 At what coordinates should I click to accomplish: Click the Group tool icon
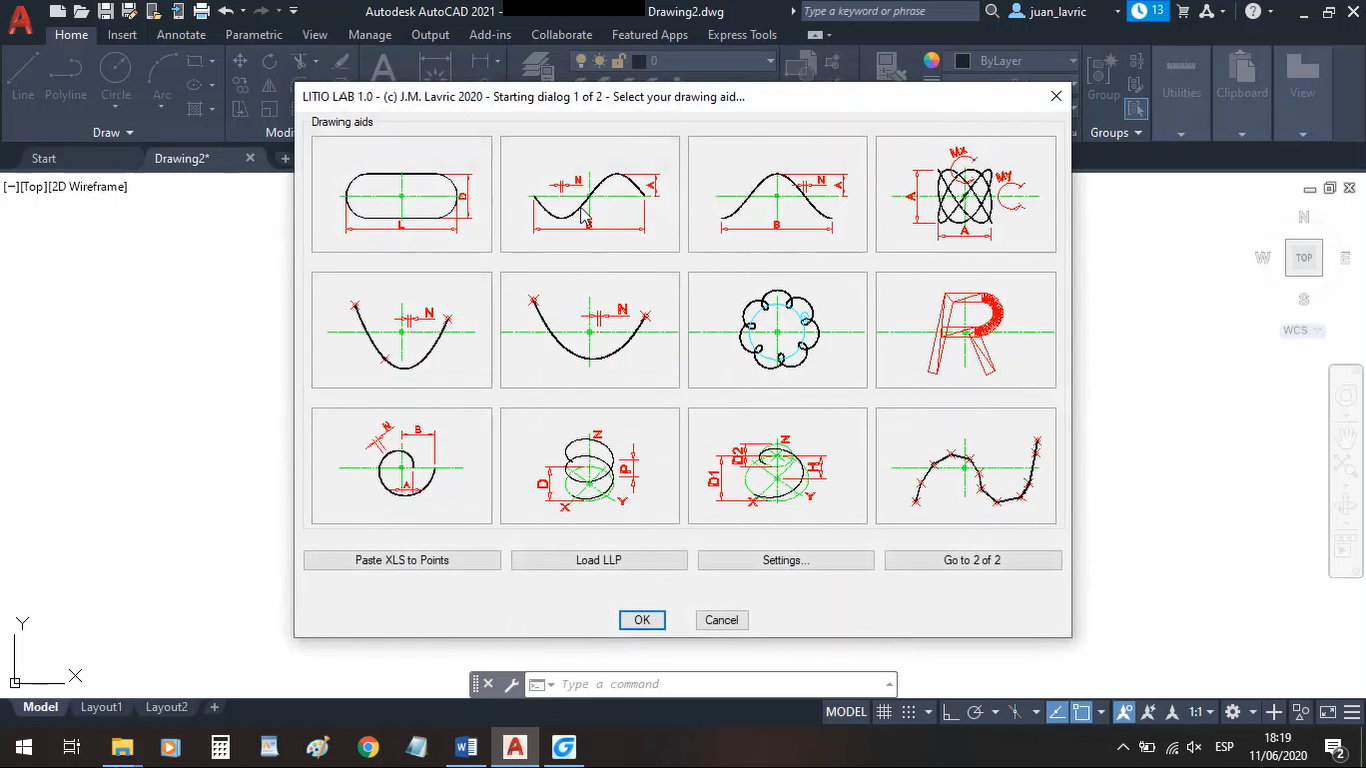1103,76
